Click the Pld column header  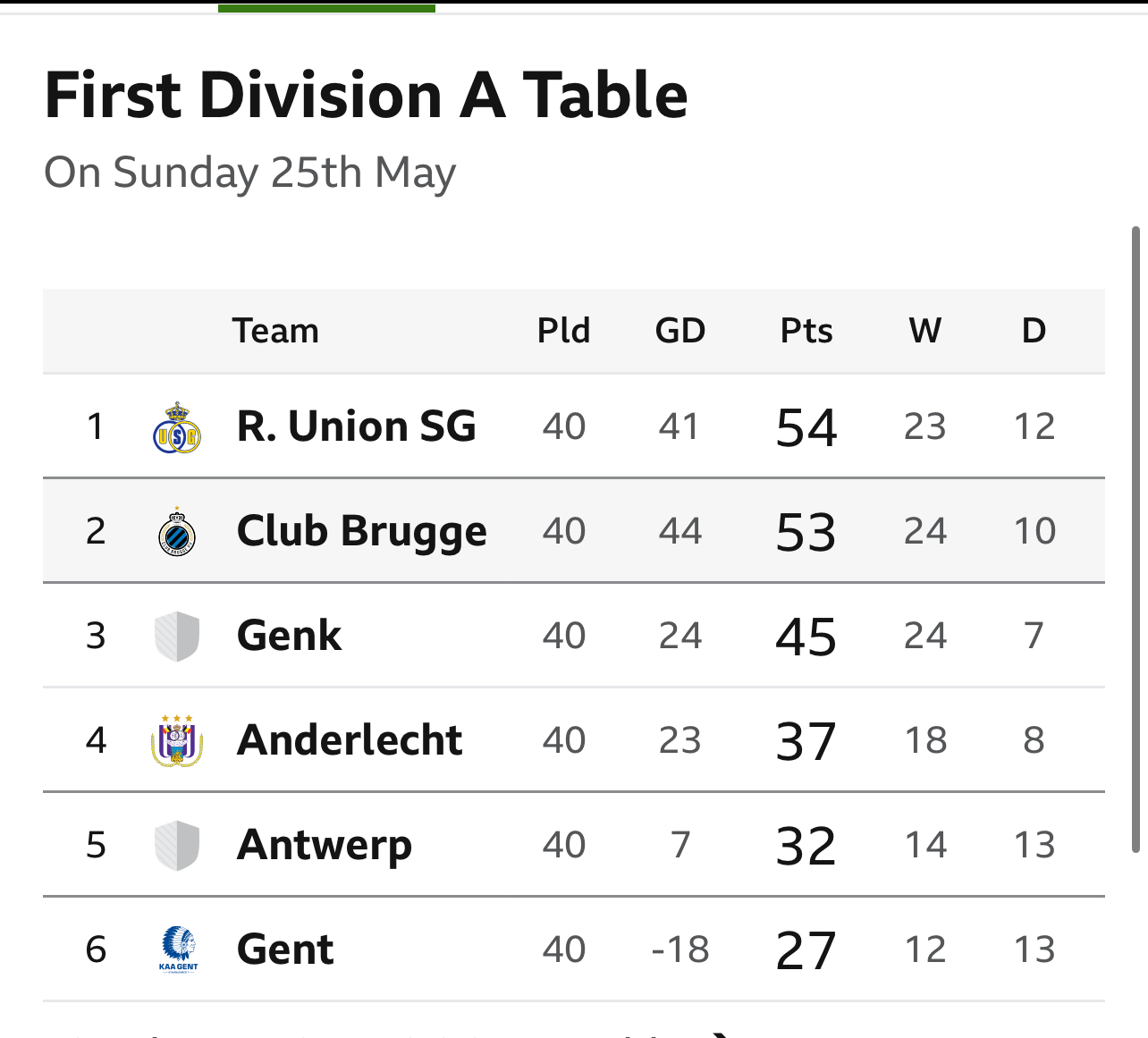563,331
